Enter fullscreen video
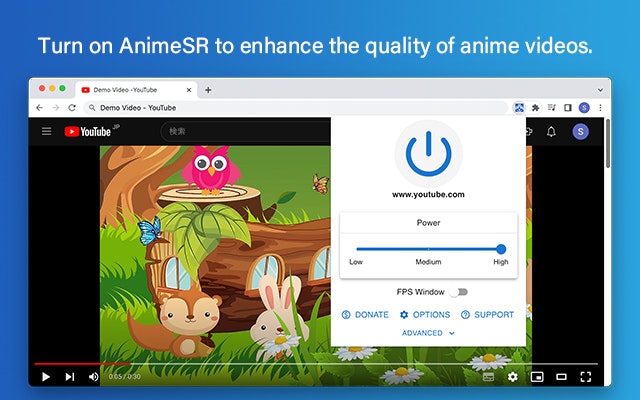This screenshot has height=400, width=640. pos(586,377)
